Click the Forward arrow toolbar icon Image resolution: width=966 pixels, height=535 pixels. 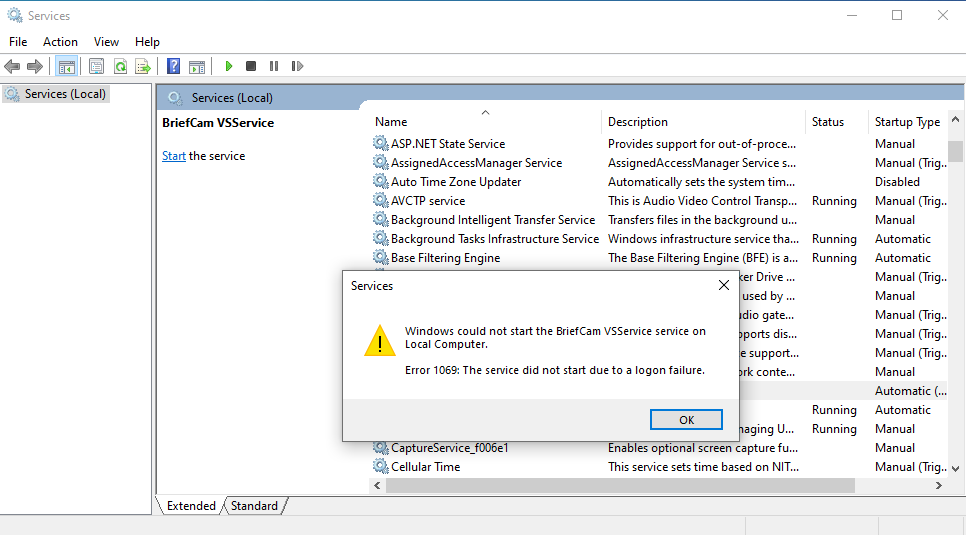(x=35, y=66)
